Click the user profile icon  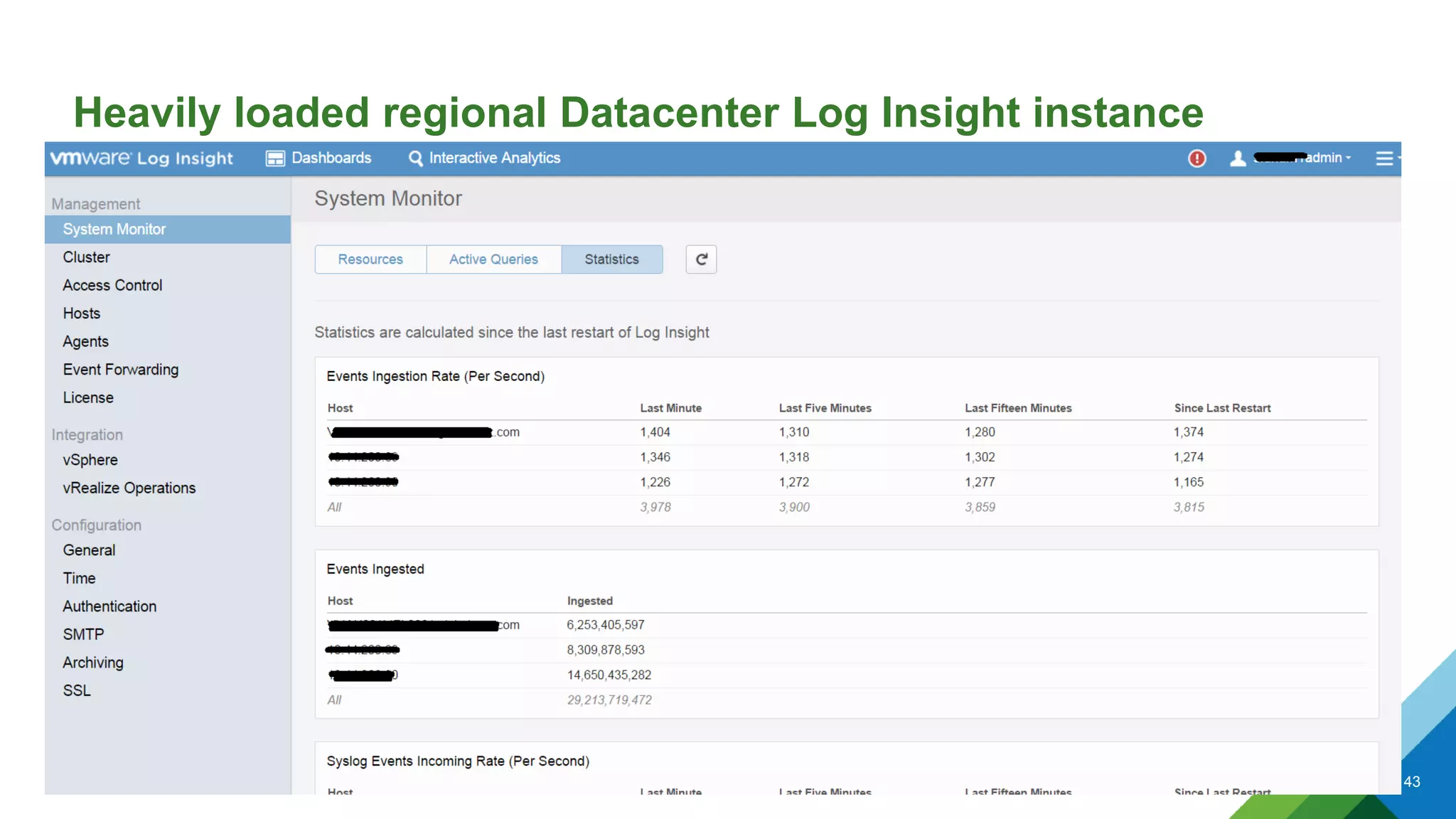tap(1238, 159)
